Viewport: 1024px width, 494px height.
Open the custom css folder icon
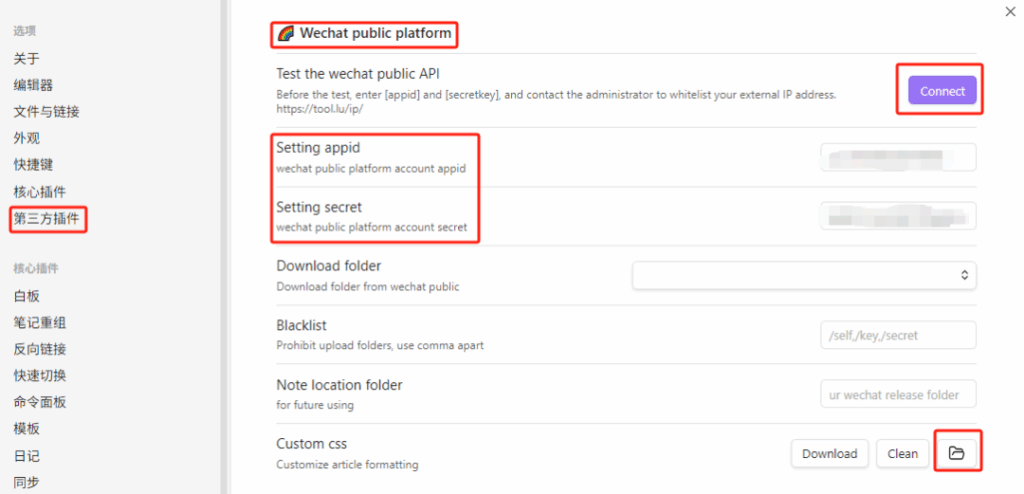point(957,453)
